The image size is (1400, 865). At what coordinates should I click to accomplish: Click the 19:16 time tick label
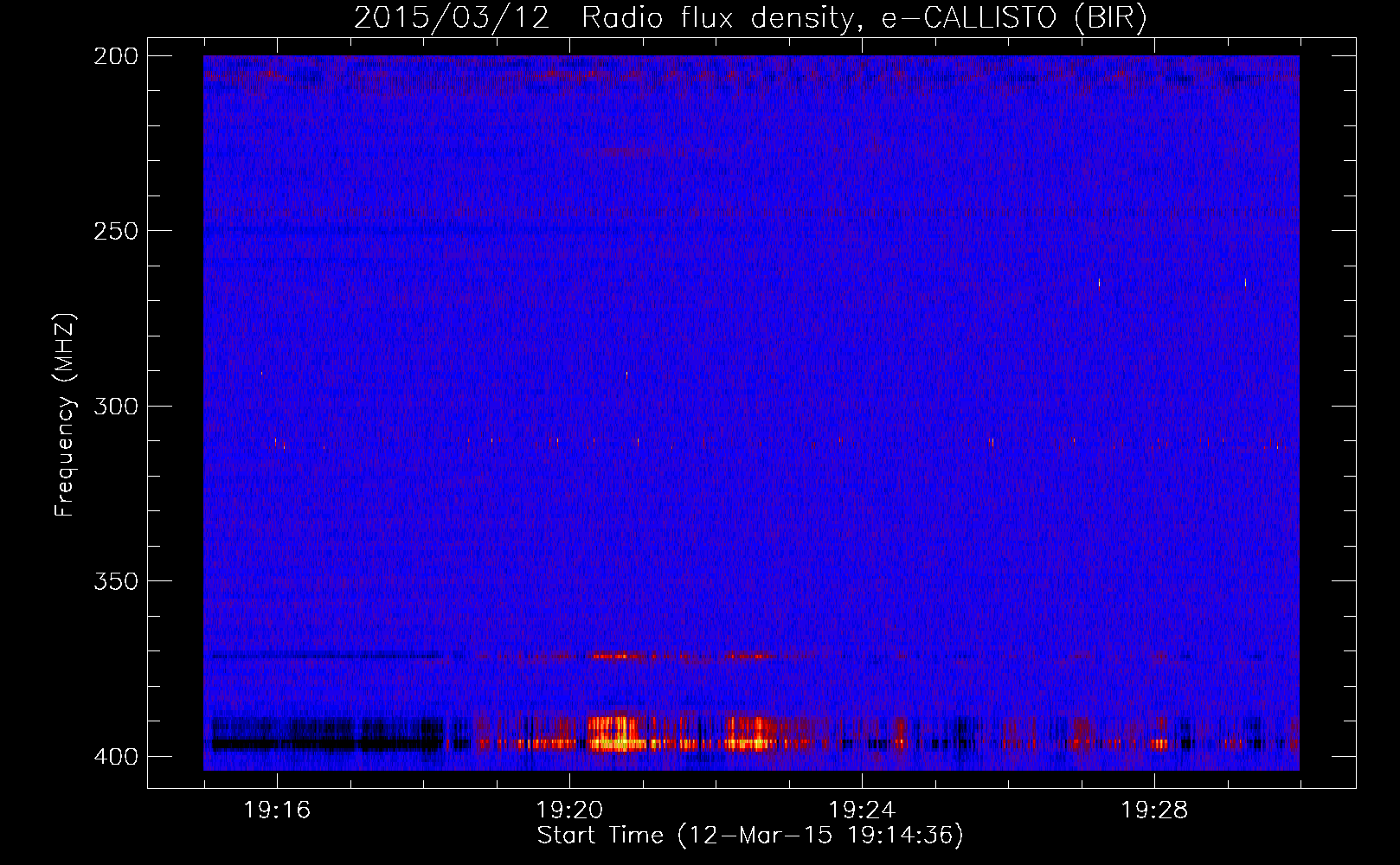pos(277,810)
